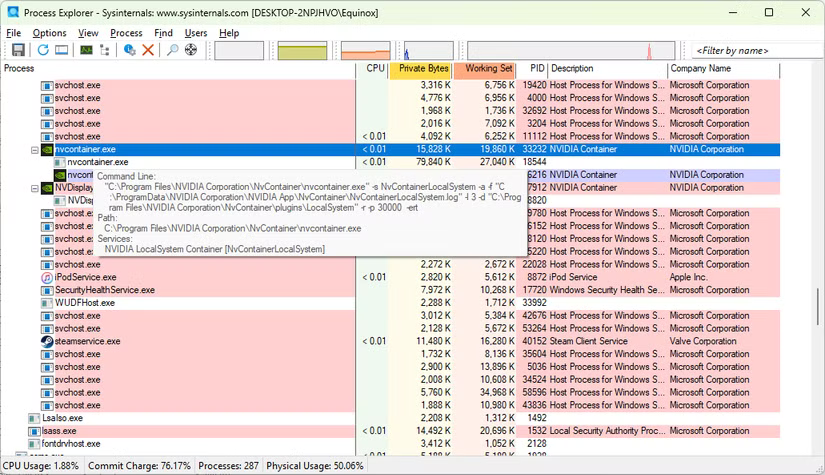Screen dimensions: 825x475
Task: Click the crosshair Find Window's Process icon
Action: pos(191,50)
